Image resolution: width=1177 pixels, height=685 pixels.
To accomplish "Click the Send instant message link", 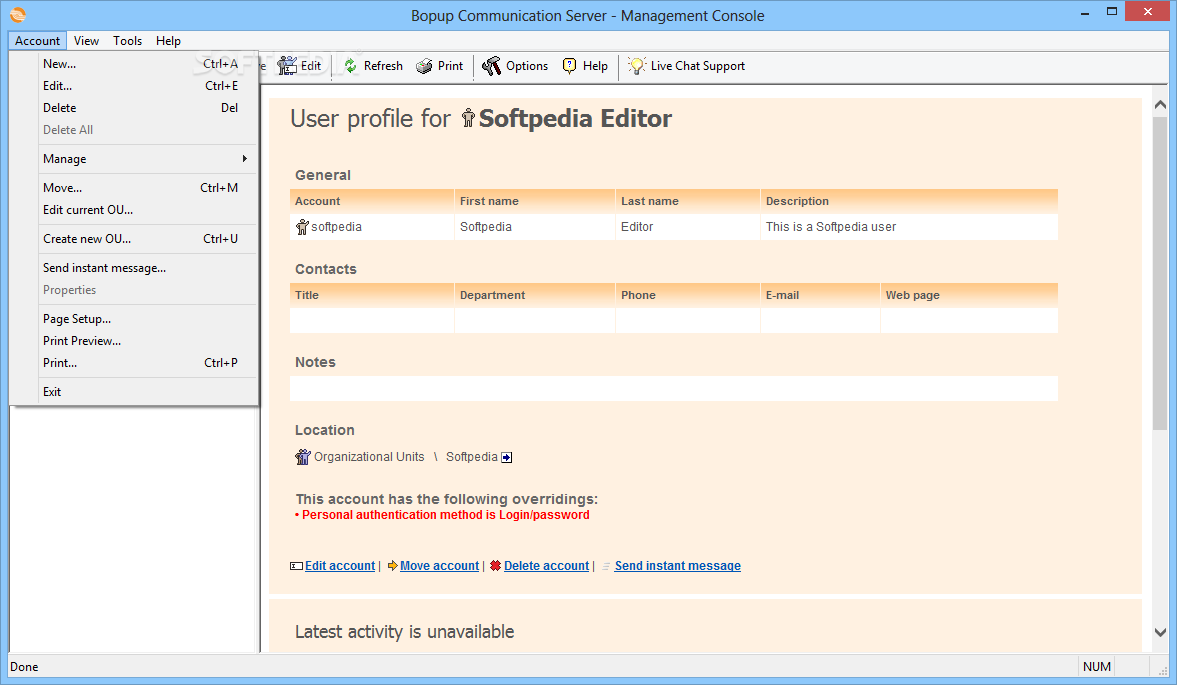I will [x=678, y=566].
